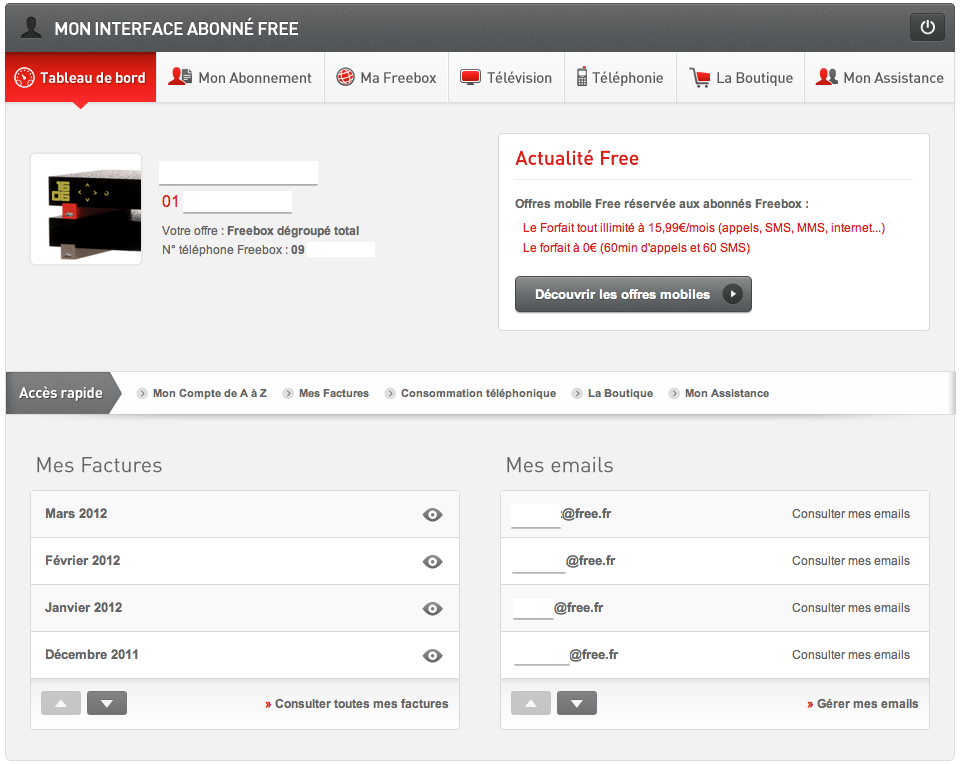960x764 pixels.
Task: Click the Accès rapide label
Action: [x=61, y=393]
